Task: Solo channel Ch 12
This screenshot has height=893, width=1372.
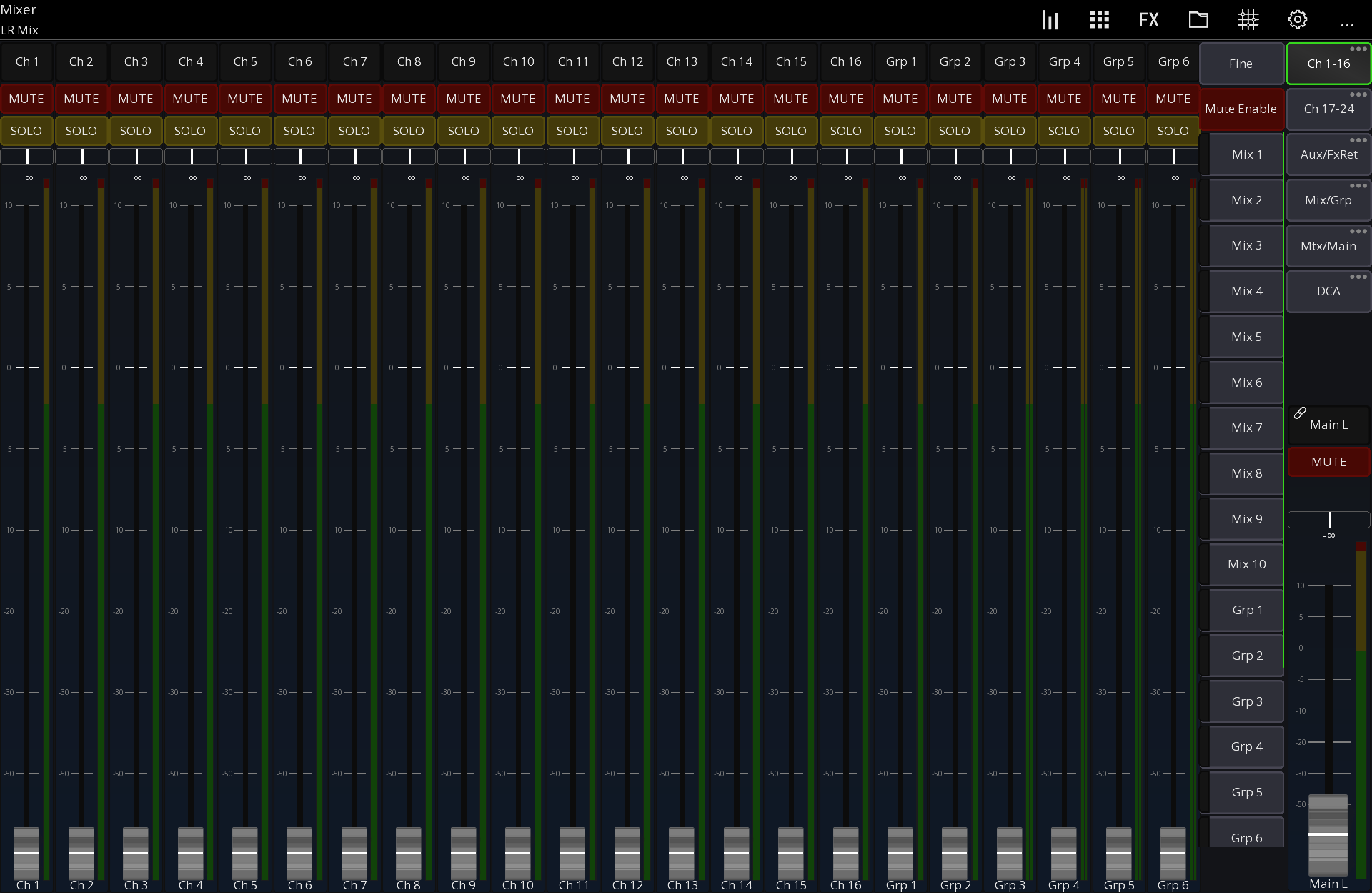Action: pos(627,131)
